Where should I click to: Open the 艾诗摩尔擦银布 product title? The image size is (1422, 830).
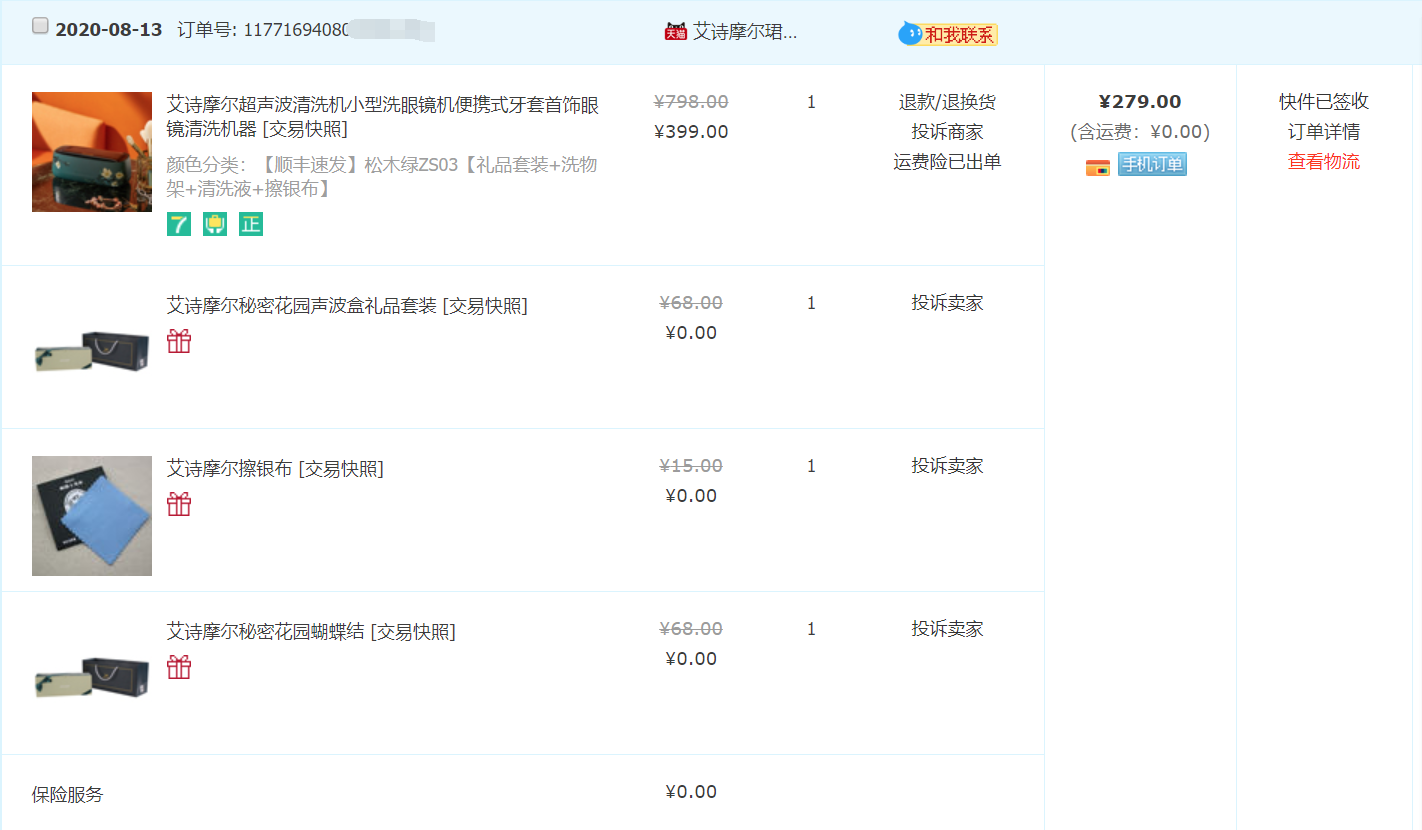(x=230, y=468)
